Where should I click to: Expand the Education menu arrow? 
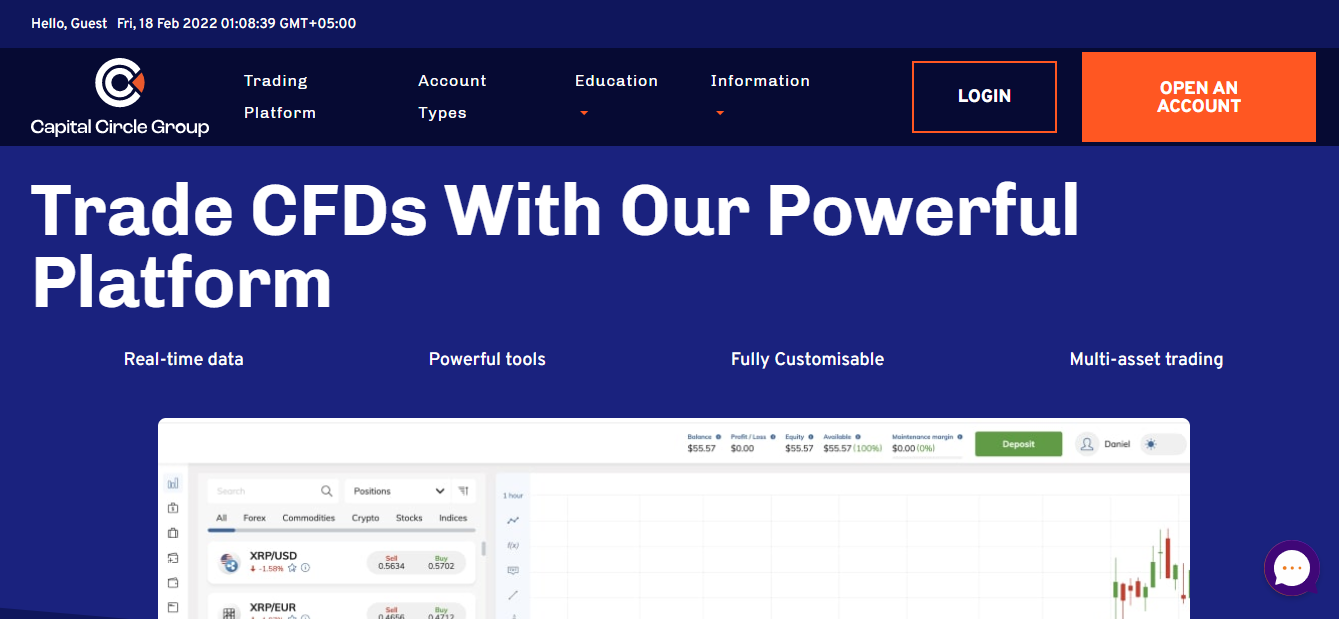point(584,113)
